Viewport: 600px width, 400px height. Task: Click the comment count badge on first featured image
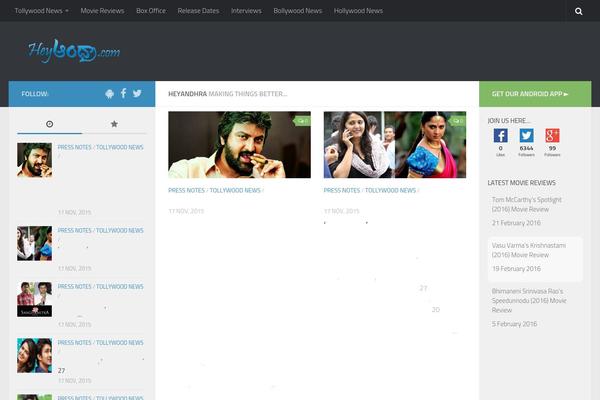coord(302,121)
